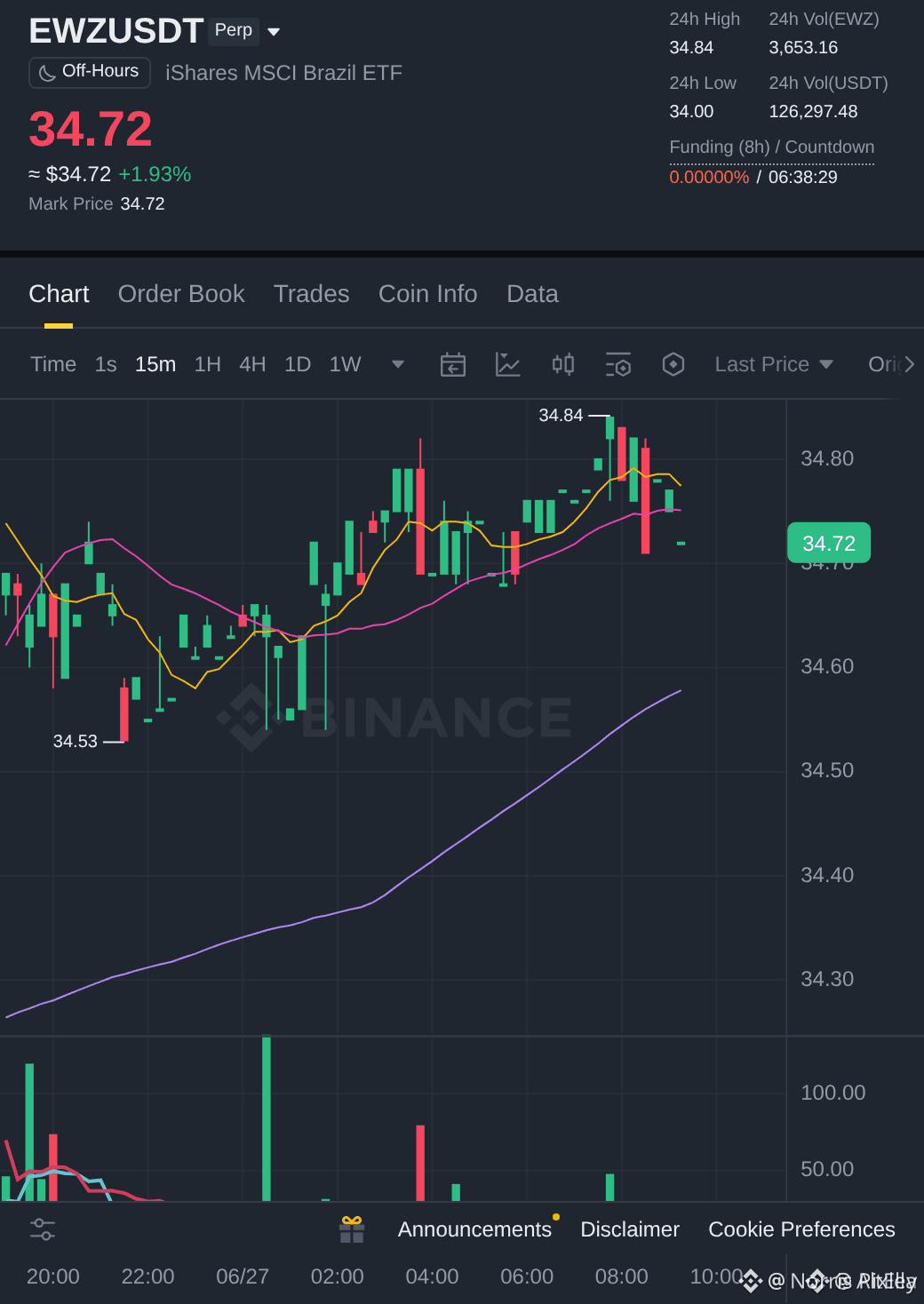Click the Off-Hours moon badge

90,72
